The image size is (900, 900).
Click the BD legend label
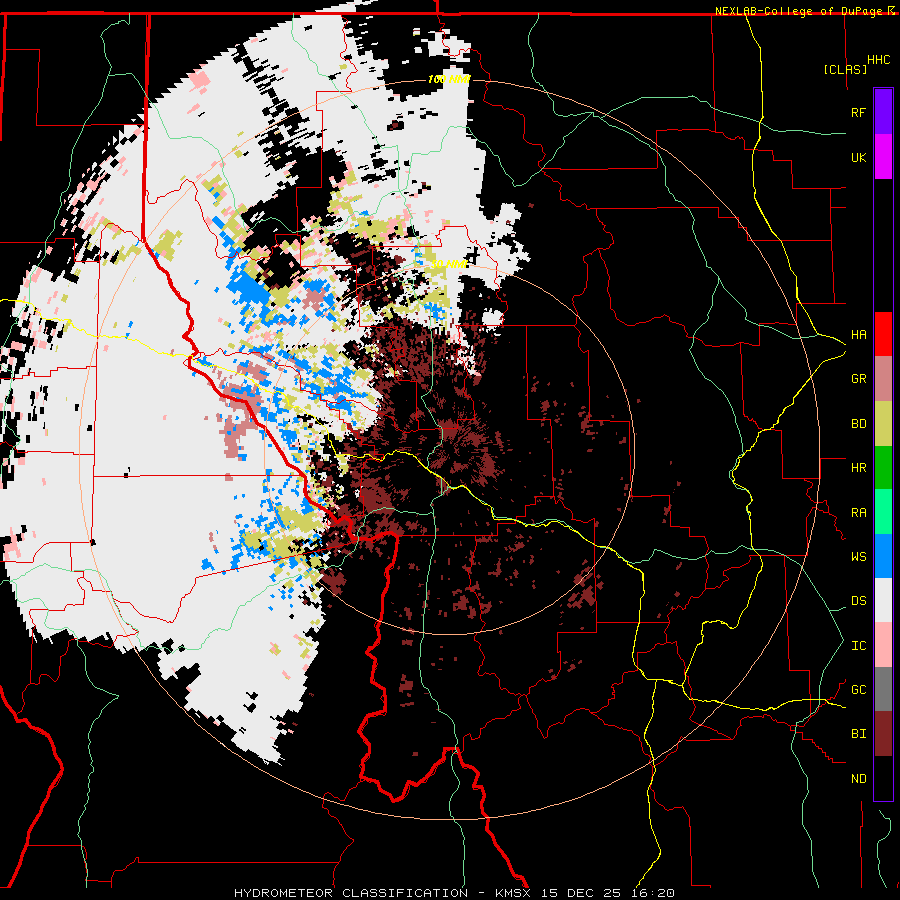(x=858, y=424)
